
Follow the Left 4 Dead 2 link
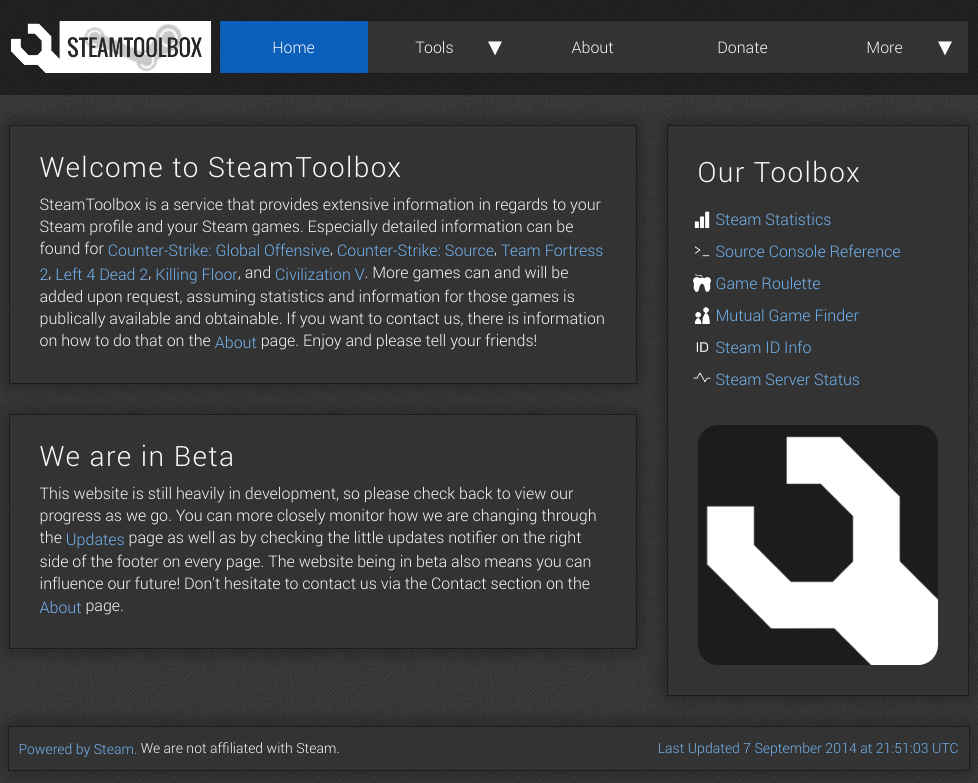point(102,274)
